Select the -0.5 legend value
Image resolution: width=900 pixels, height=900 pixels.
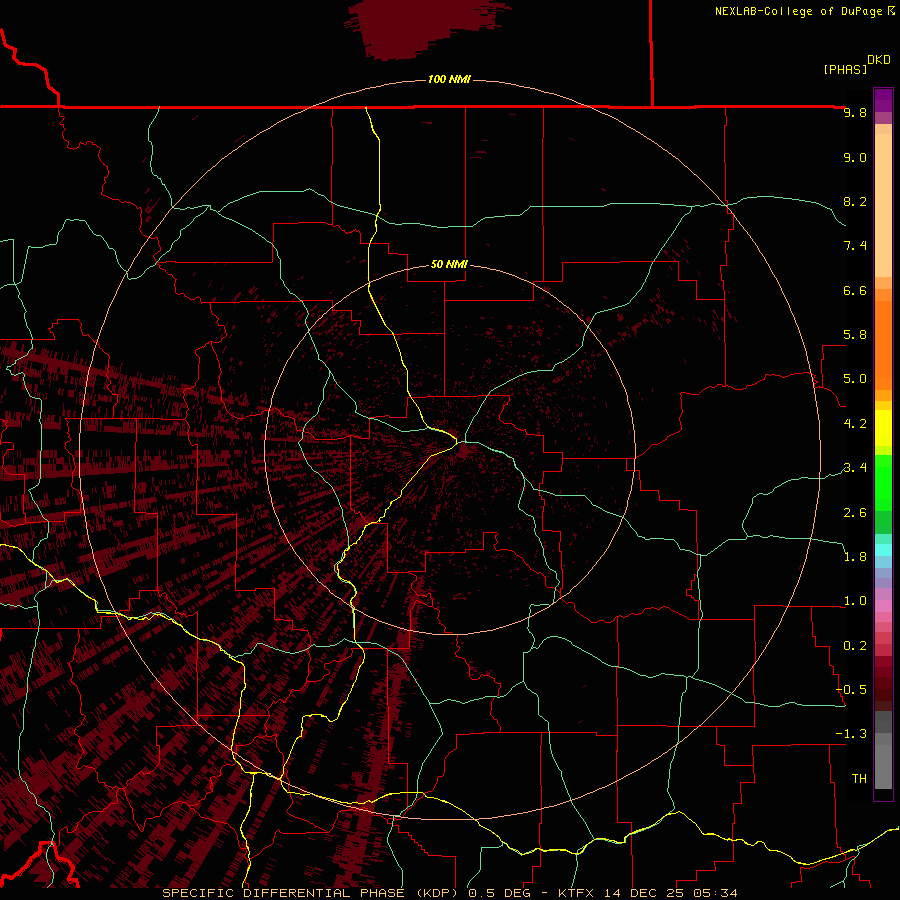[x=851, y=690]
